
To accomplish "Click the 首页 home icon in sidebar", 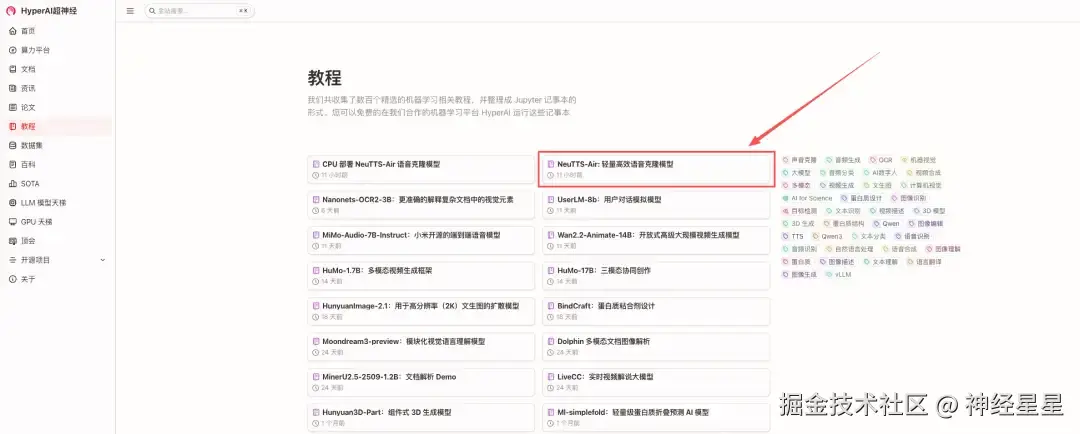I will click(x=12, y=31).
